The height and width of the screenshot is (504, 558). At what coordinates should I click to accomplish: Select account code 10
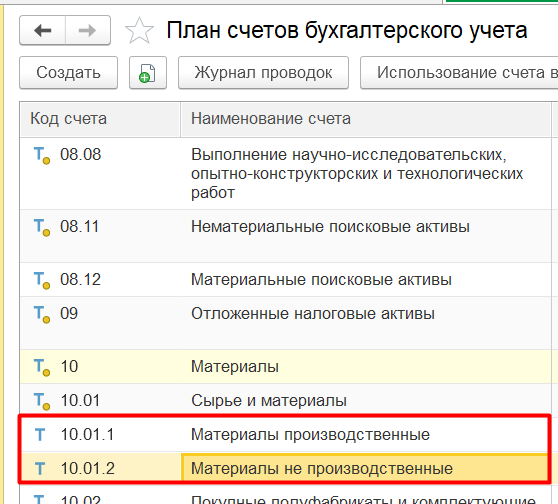[x=69, y=367]
